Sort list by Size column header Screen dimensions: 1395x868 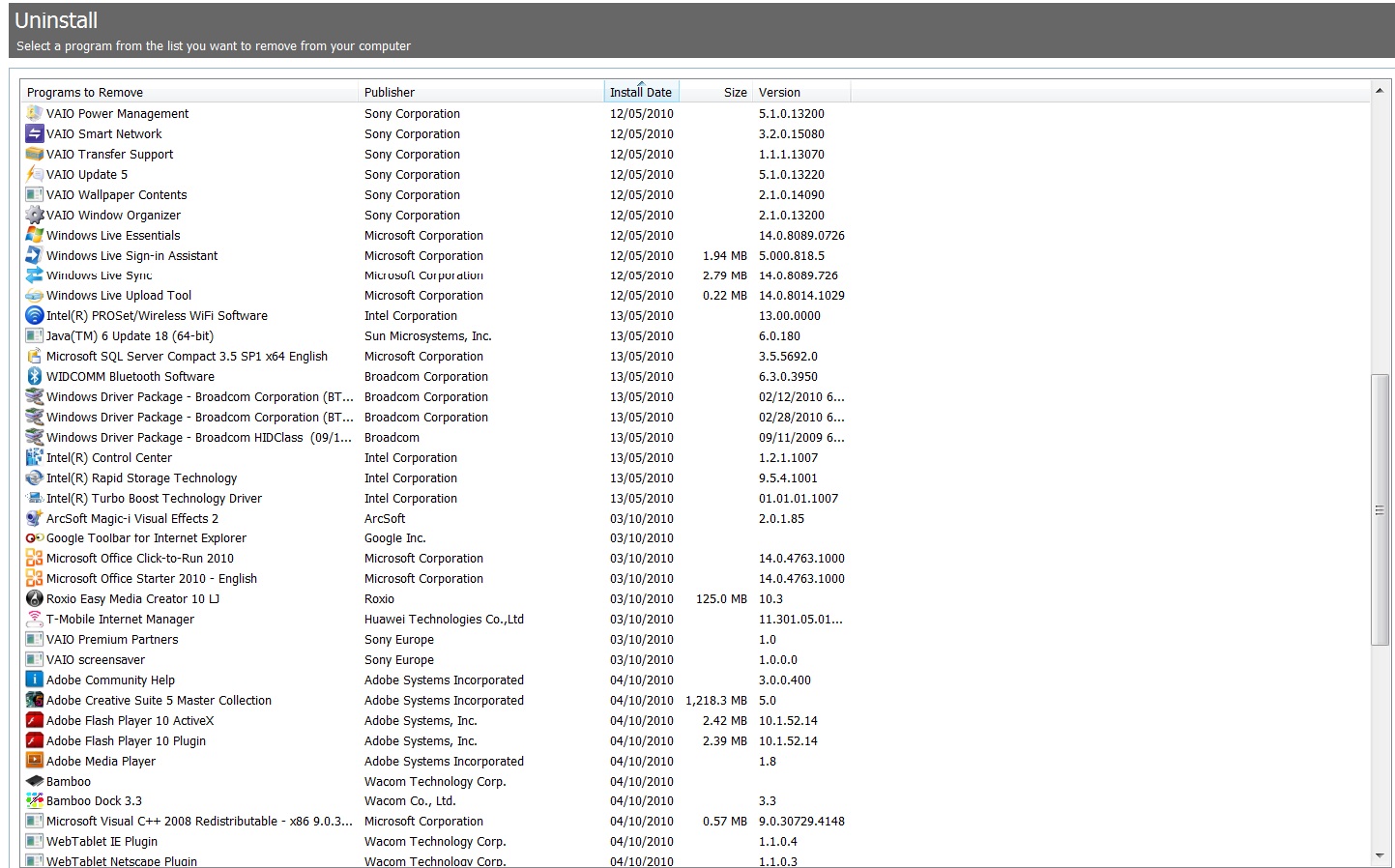coord(715,92)
